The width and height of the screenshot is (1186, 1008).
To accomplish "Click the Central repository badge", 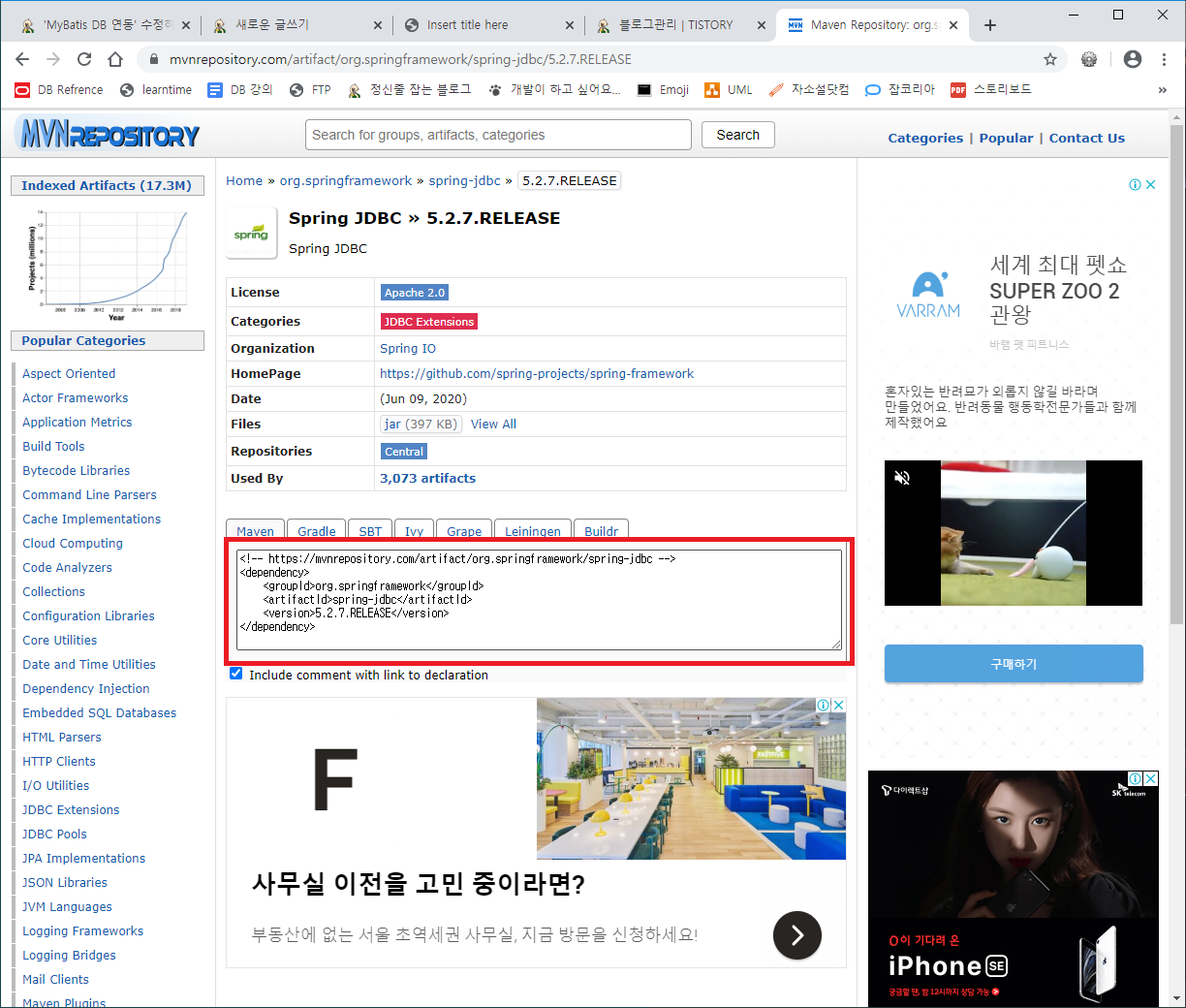I will pyautogui.click(x=404, y=452).
